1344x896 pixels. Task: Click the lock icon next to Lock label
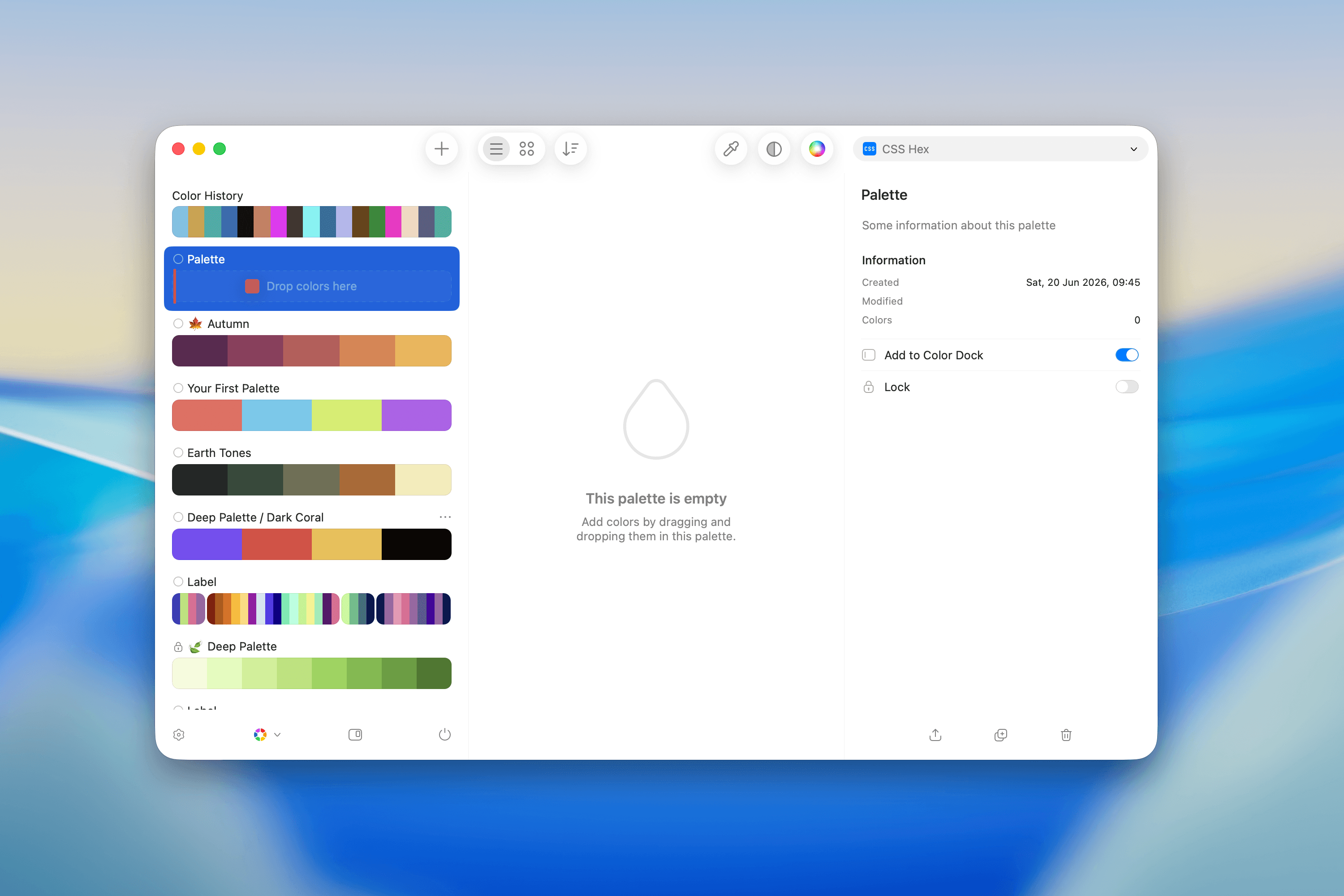coord(869,387)
